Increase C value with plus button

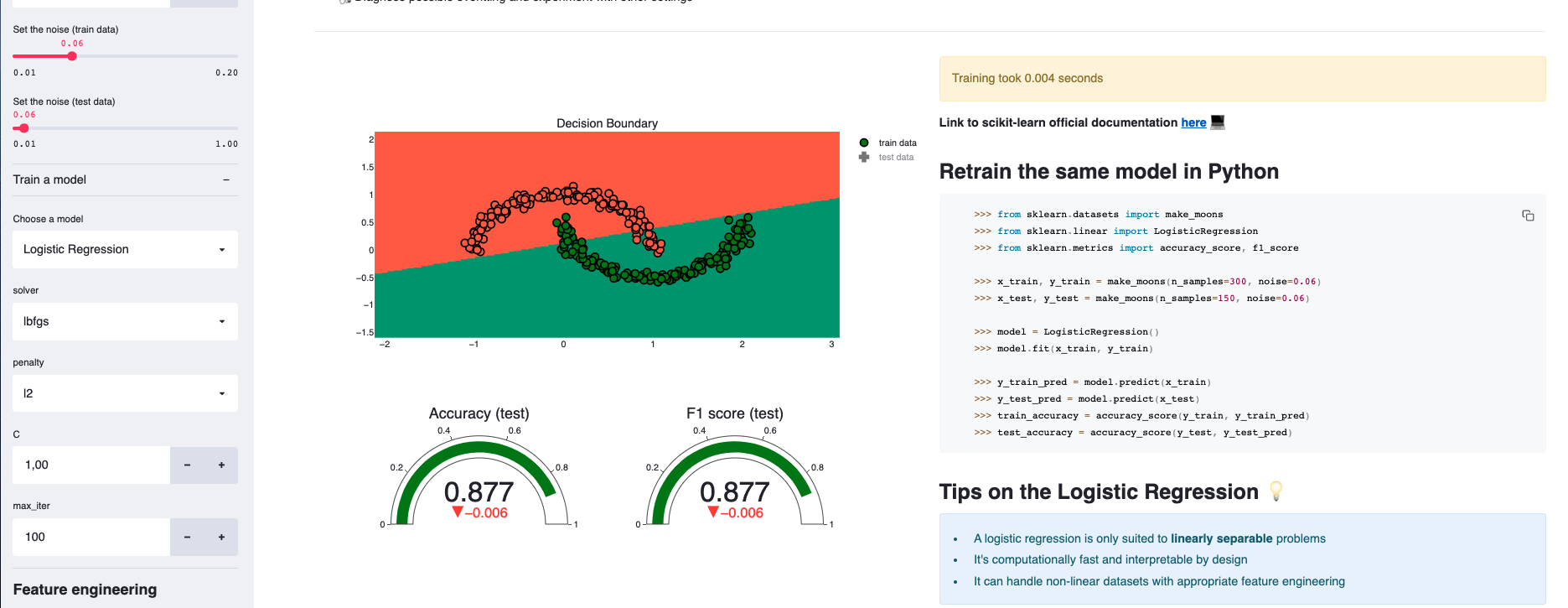pos(221,465)
